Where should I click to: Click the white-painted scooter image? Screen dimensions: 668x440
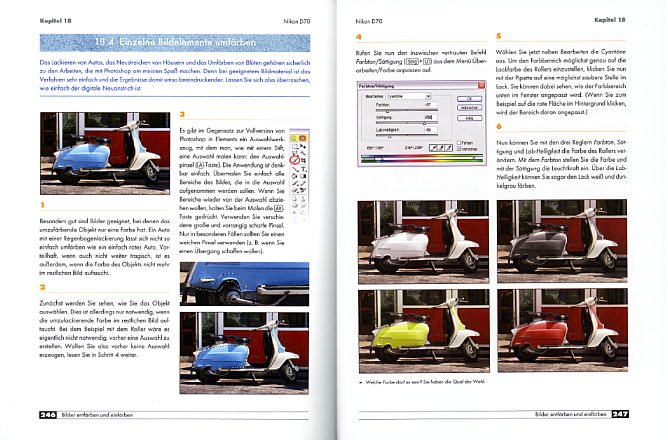coord(423,242)
